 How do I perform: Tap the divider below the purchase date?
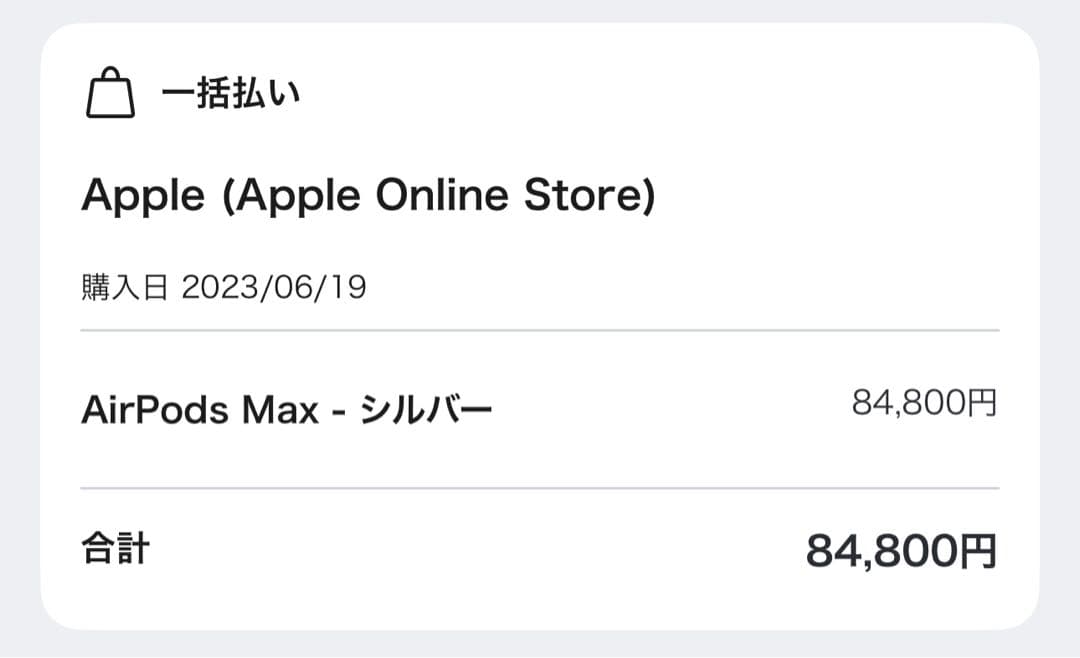pyautogui.click(x=540, y=330)
